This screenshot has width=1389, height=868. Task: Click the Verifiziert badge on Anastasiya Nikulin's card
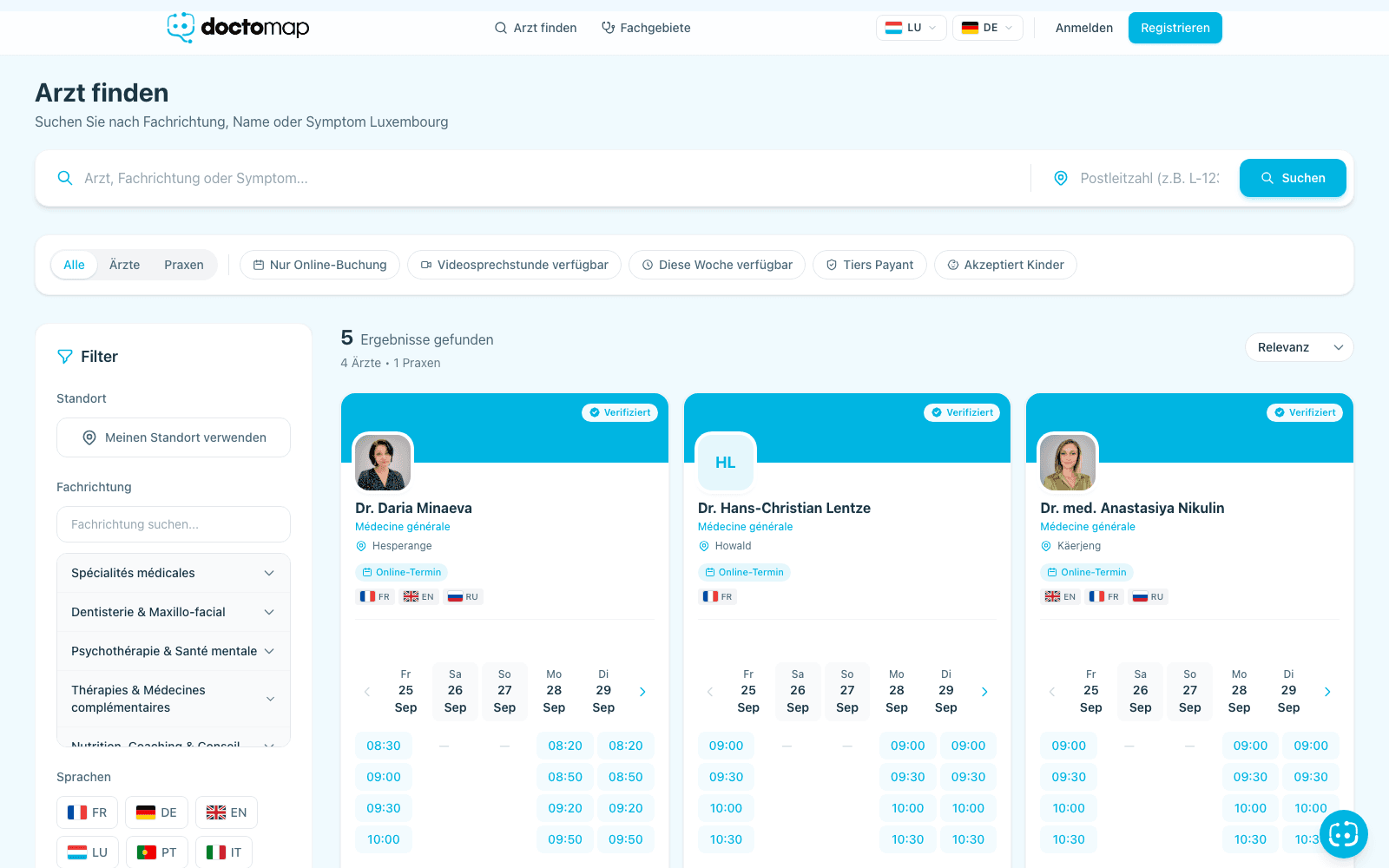(1305, 412)
